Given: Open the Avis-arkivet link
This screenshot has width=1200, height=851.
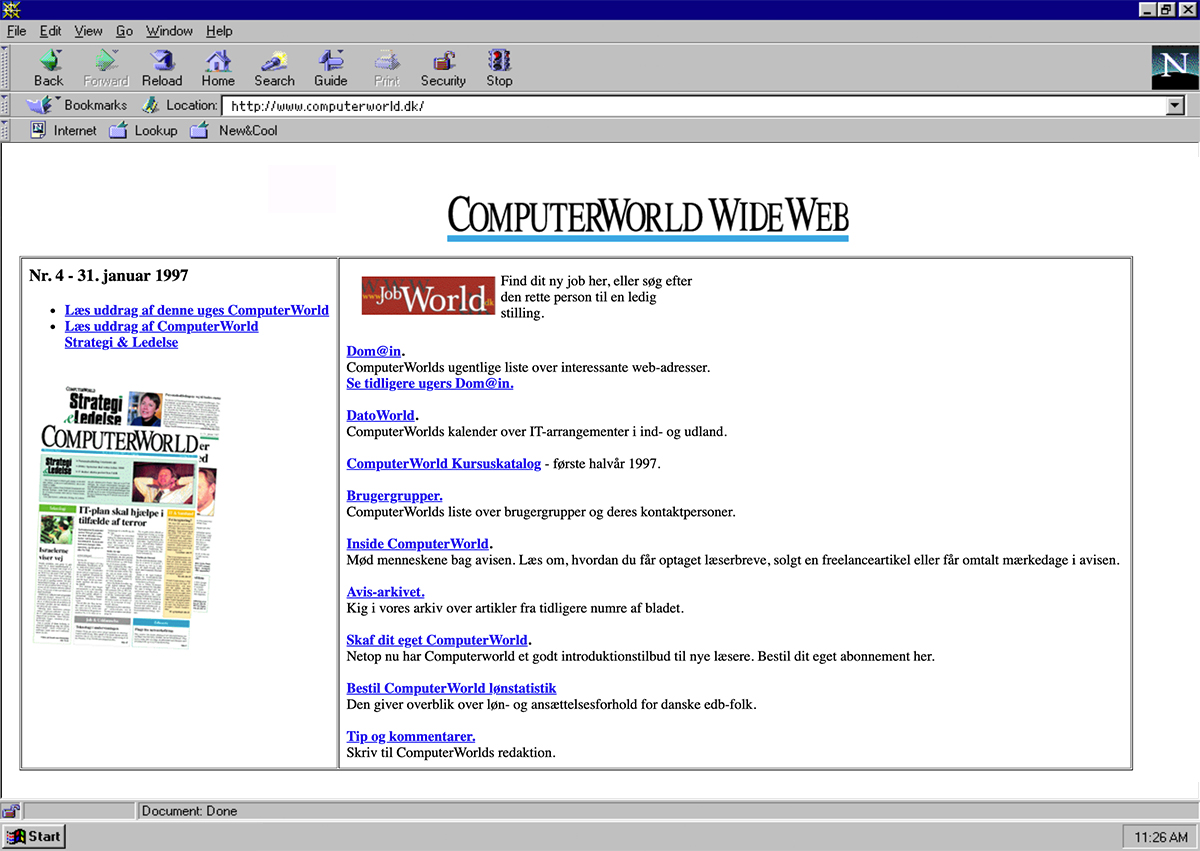Looking at the screenshot, I should click(385, 591).
